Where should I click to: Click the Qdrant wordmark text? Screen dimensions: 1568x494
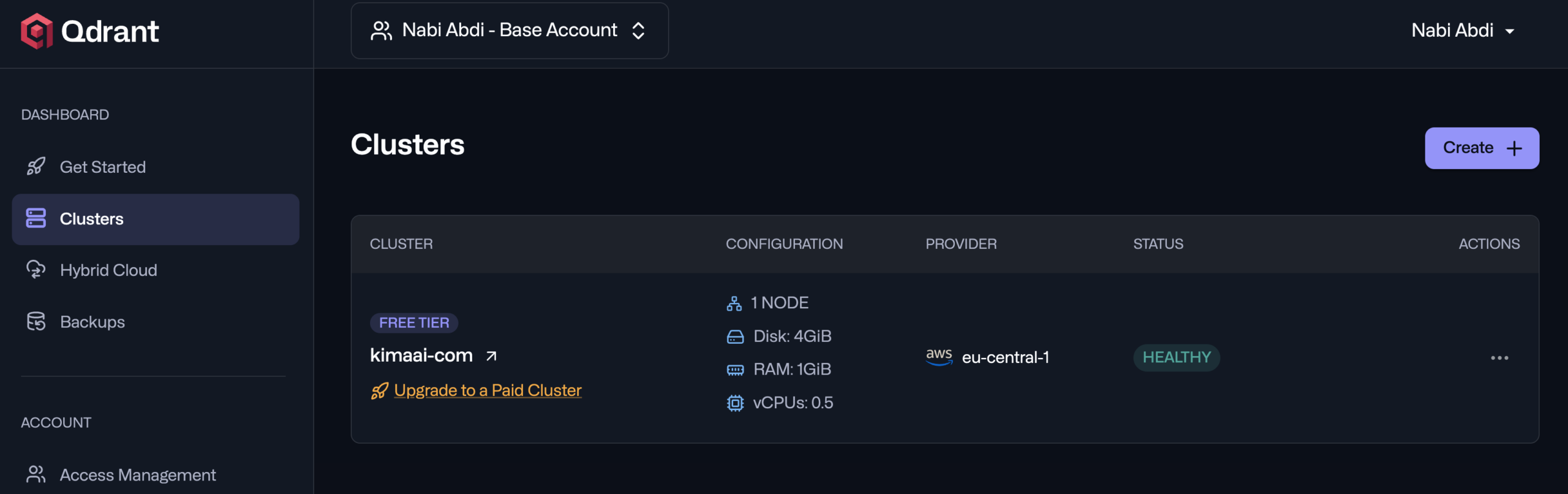[110, 31]
